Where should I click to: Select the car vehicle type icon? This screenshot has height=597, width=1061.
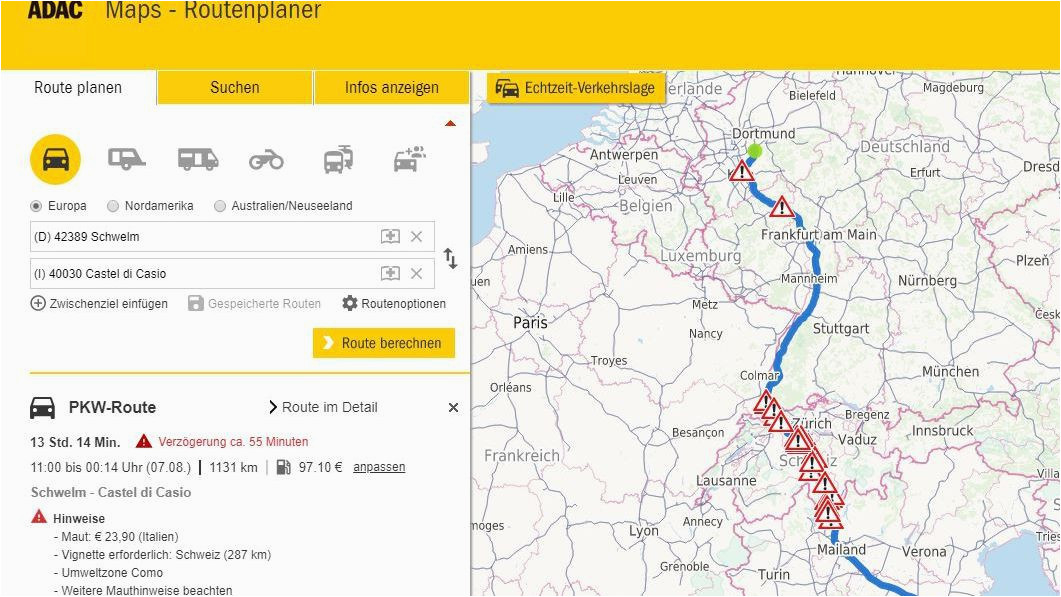click(55, 160)
